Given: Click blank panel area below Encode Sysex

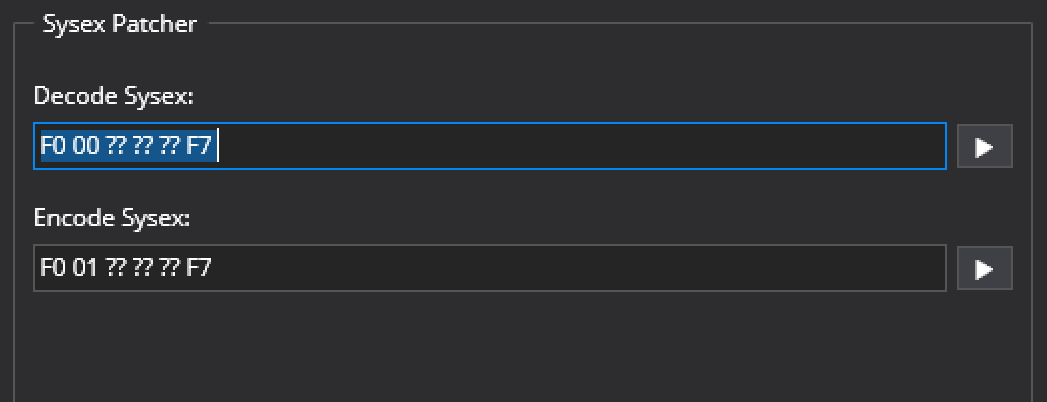Looking at the screenshot, I should 521,347.
